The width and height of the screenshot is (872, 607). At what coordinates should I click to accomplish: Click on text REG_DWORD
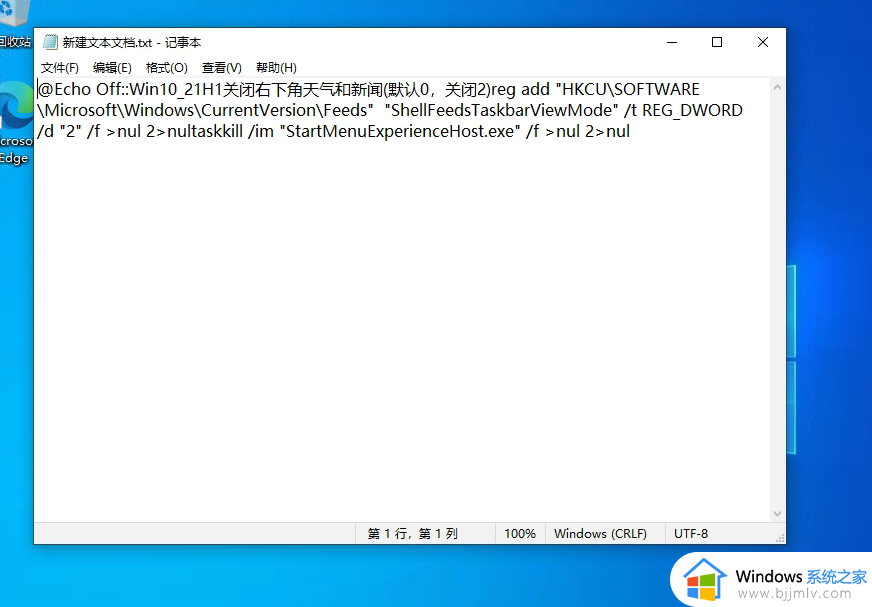coord(692,110)
